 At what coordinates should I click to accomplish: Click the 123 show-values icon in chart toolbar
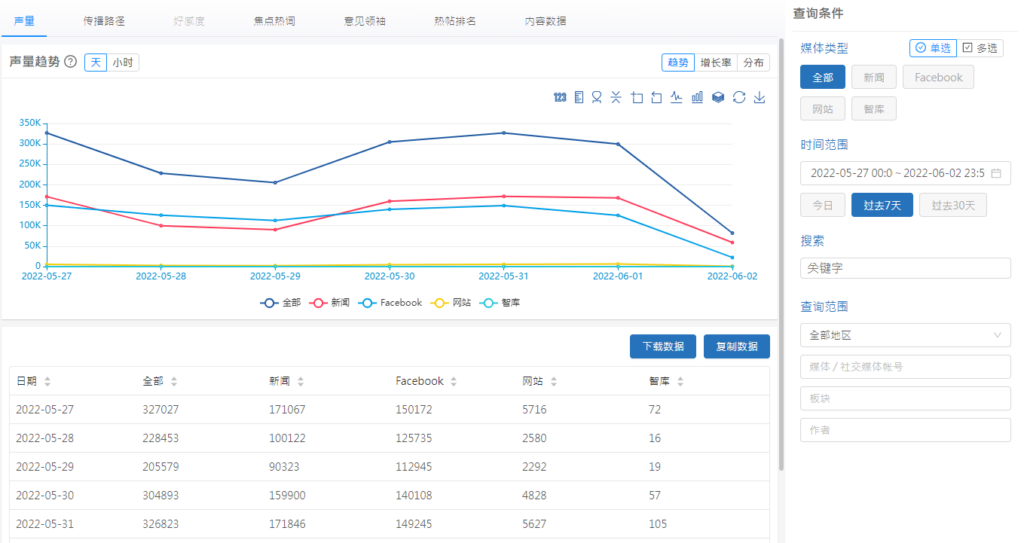(x=560, y=97)
